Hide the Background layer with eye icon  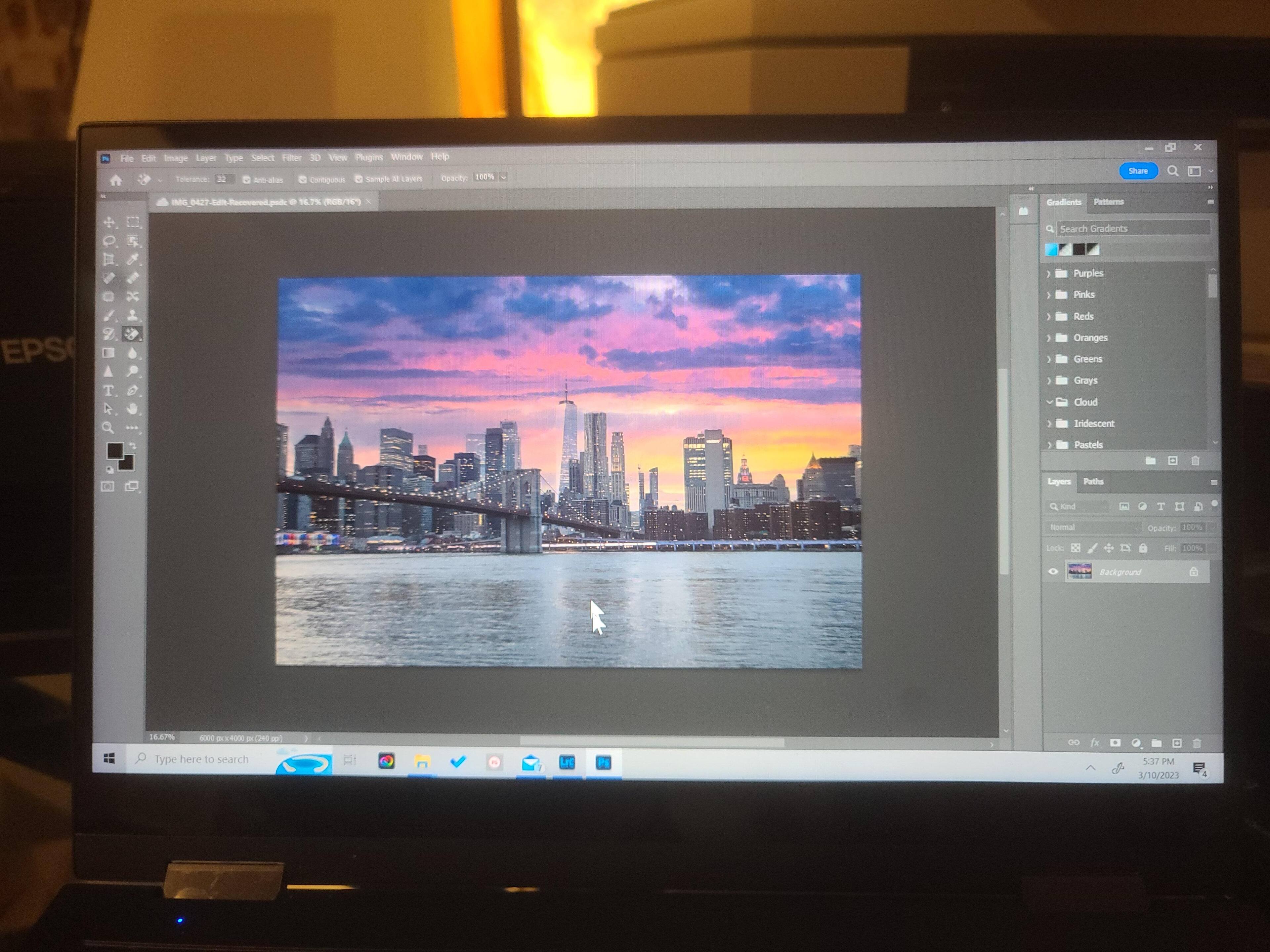1053,572
